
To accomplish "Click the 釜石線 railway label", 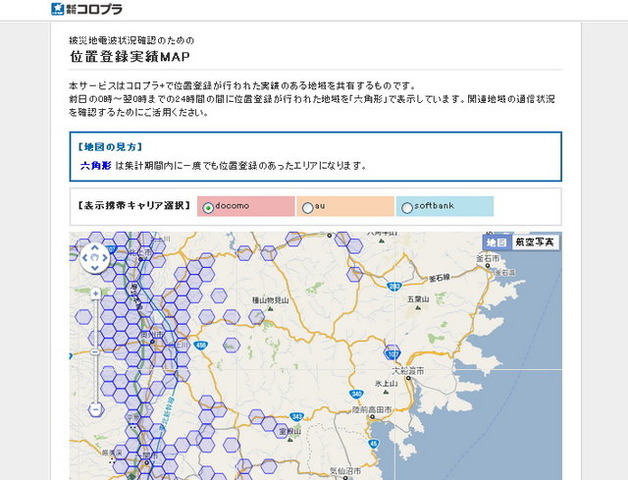I will tap(439, 278).
